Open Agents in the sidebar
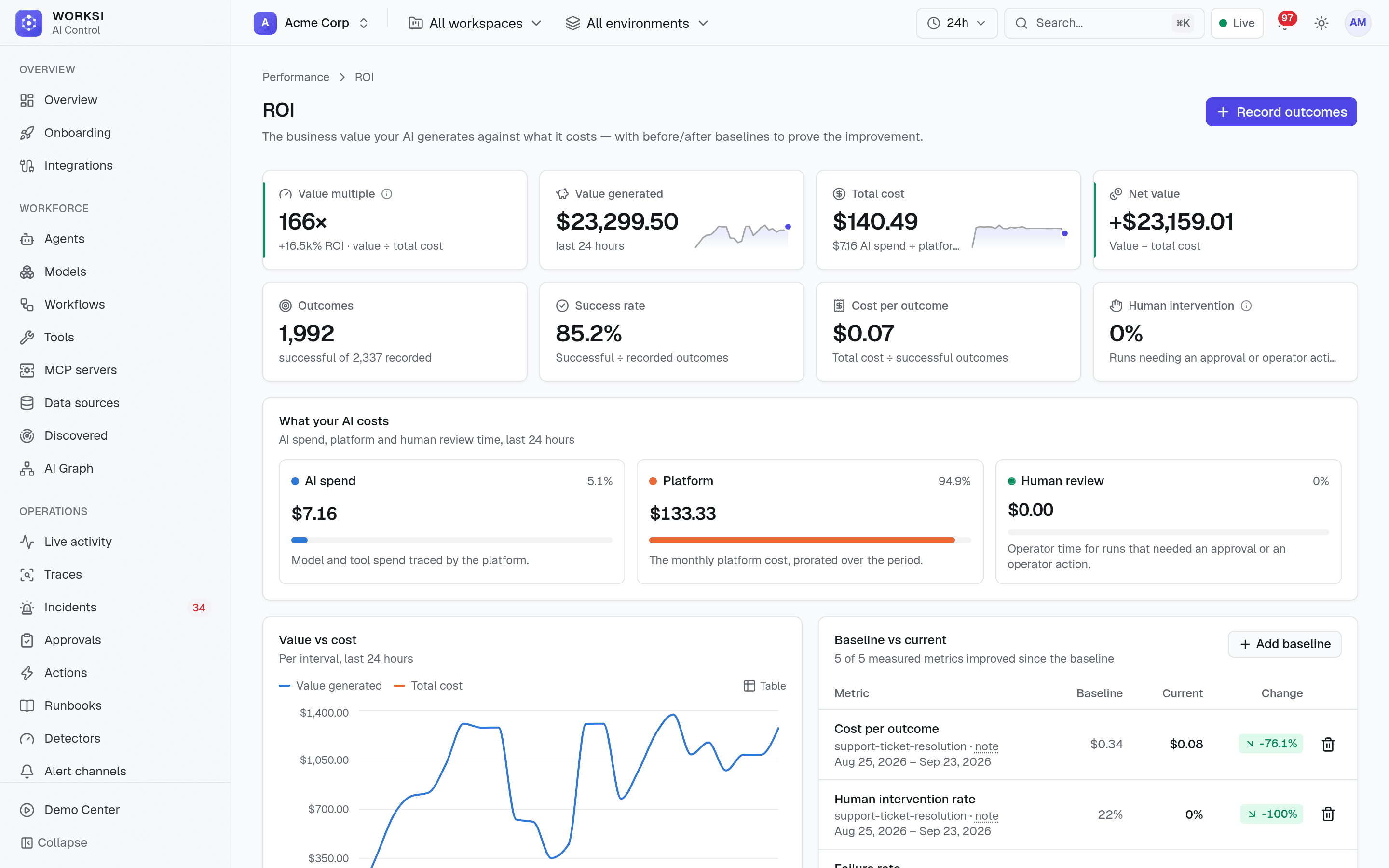This screenshot has height=868, width=1389. 115,239
